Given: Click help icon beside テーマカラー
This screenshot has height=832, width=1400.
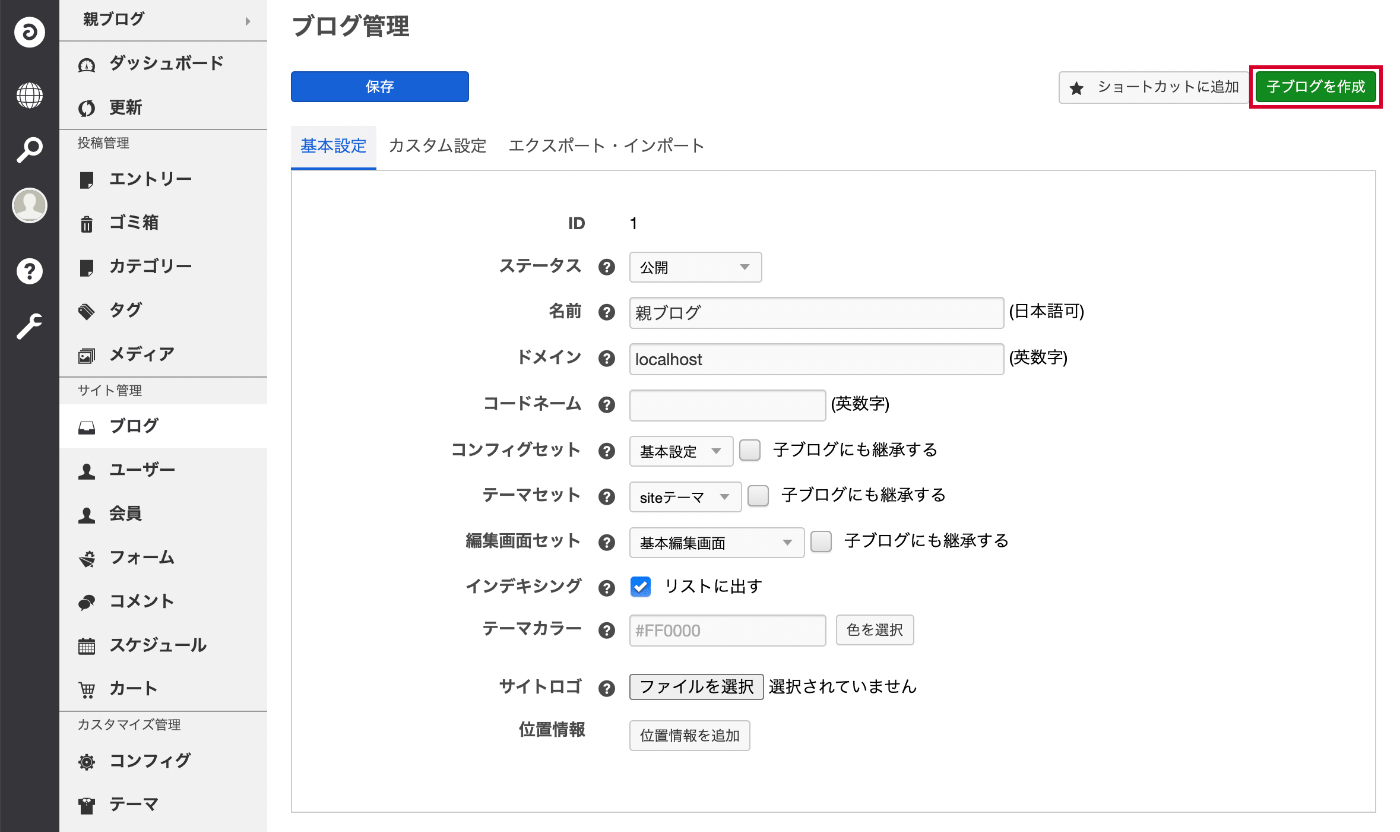Looking at the screenshot, I should [x=605, y=630].
